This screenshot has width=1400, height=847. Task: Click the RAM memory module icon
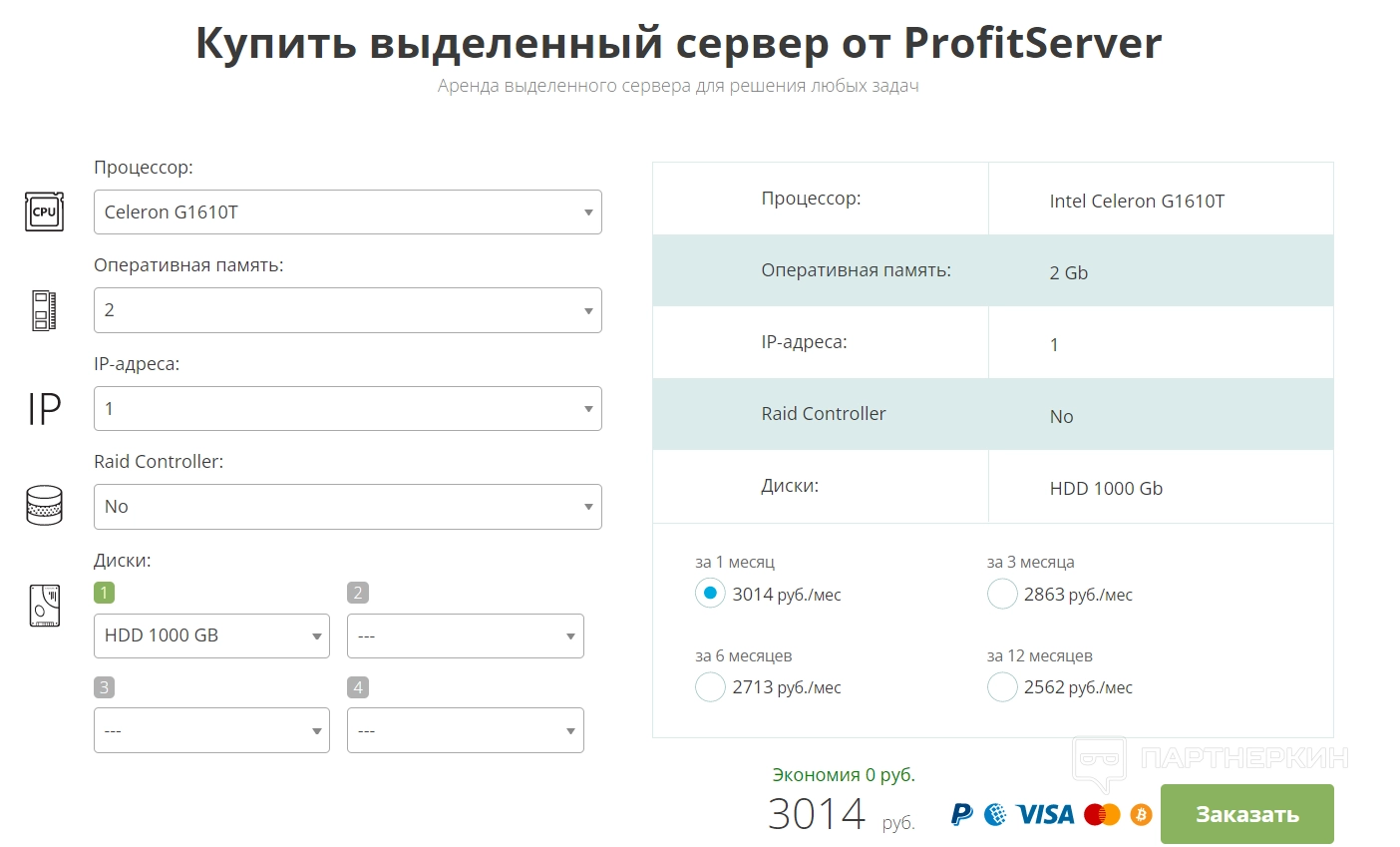click(44, 310)
